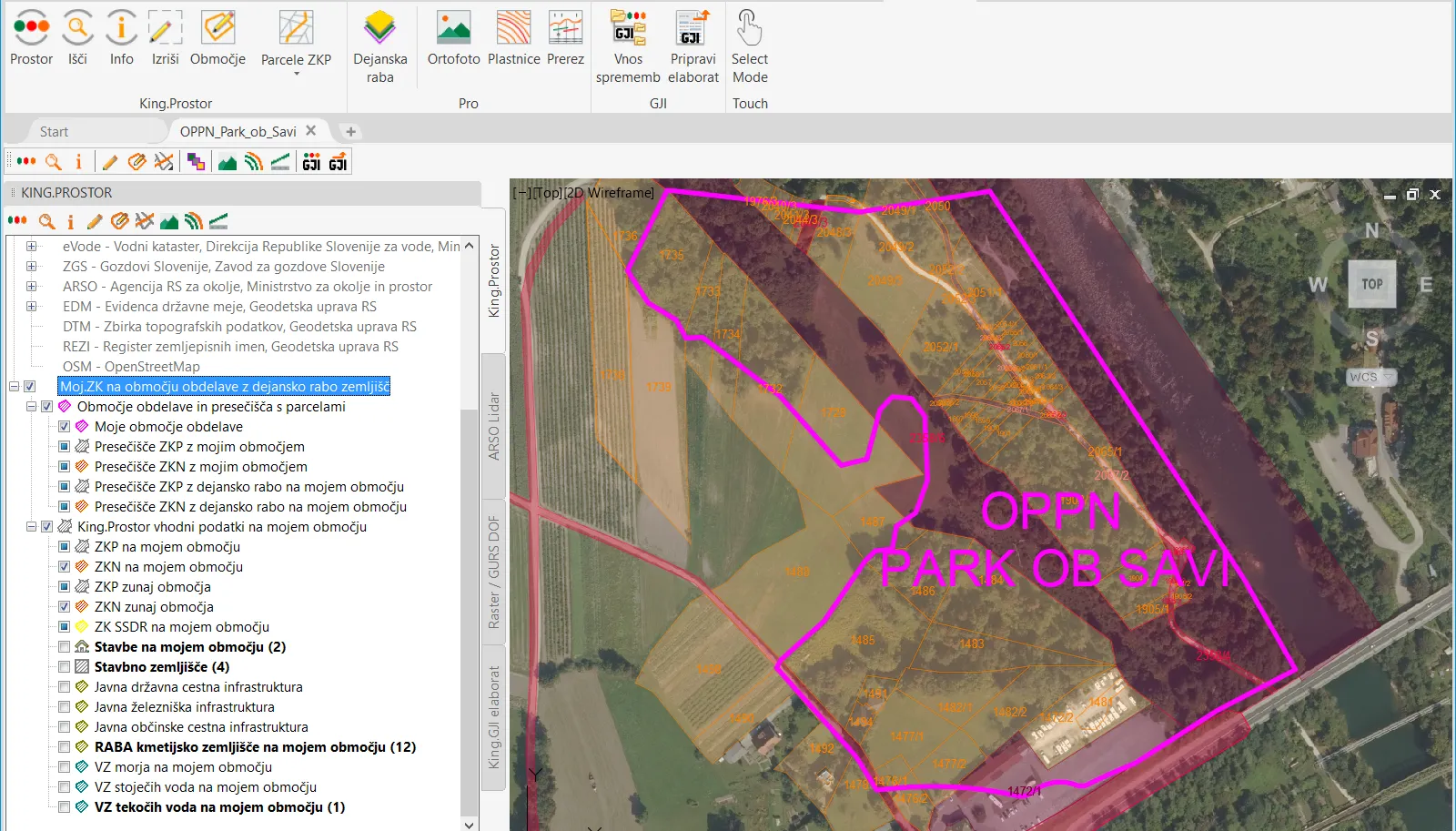Open the Vnos sprememb GJI tool
1456x831 pixels.
tap(628, 29)
